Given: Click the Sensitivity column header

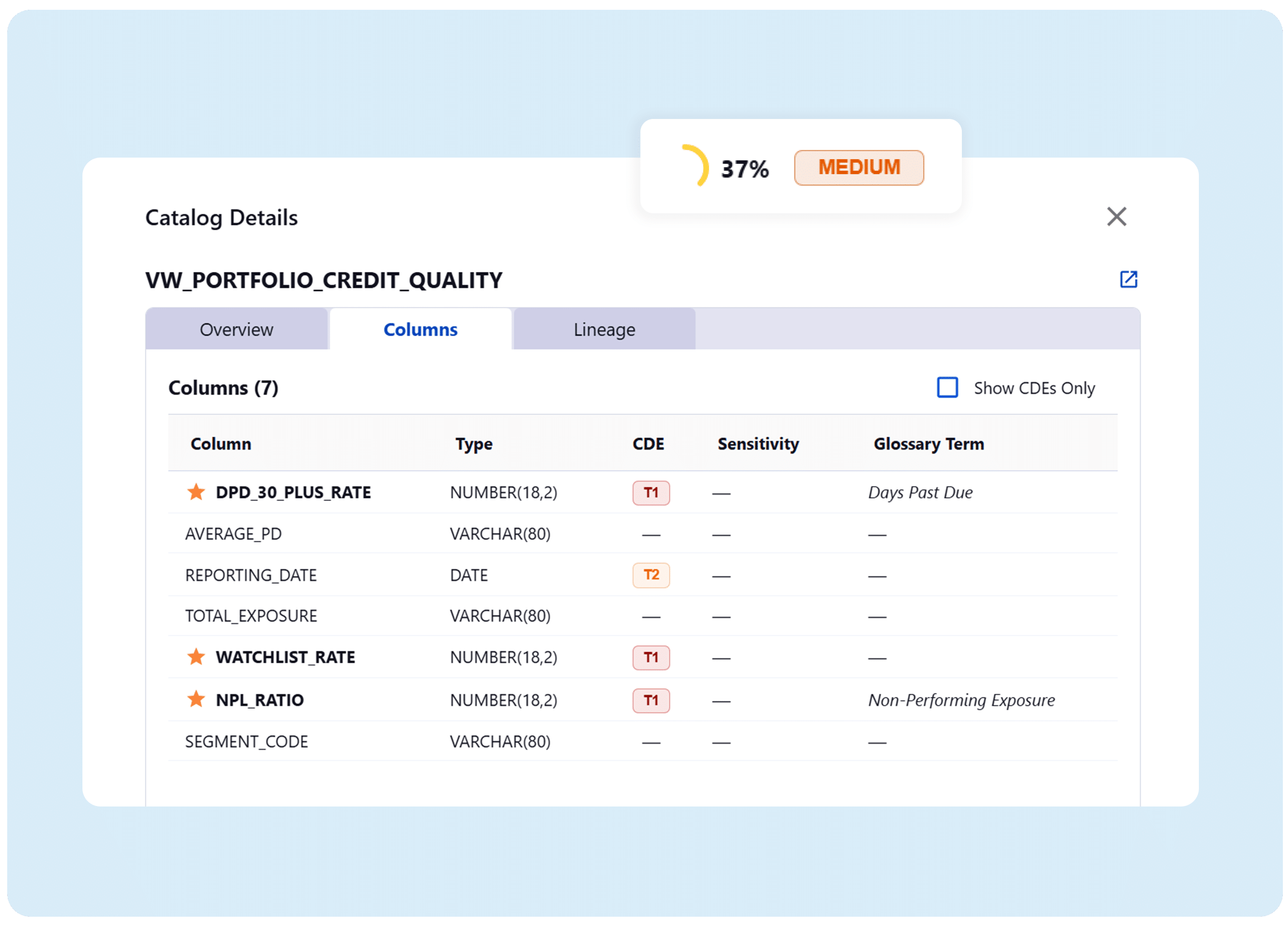Looking at the screenshot, I should click(x=757, y=444).
